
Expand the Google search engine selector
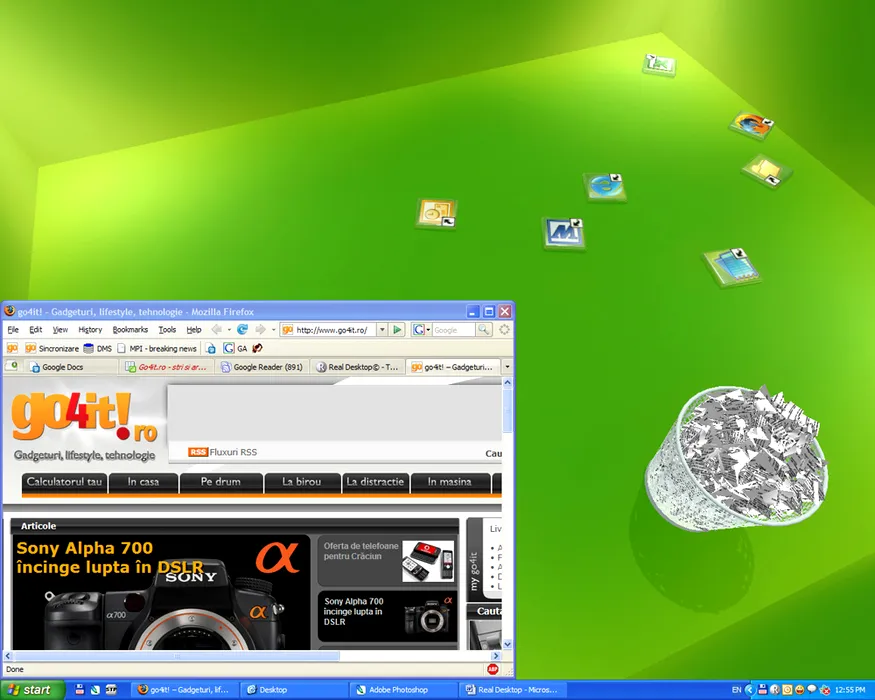pos(421,329)
